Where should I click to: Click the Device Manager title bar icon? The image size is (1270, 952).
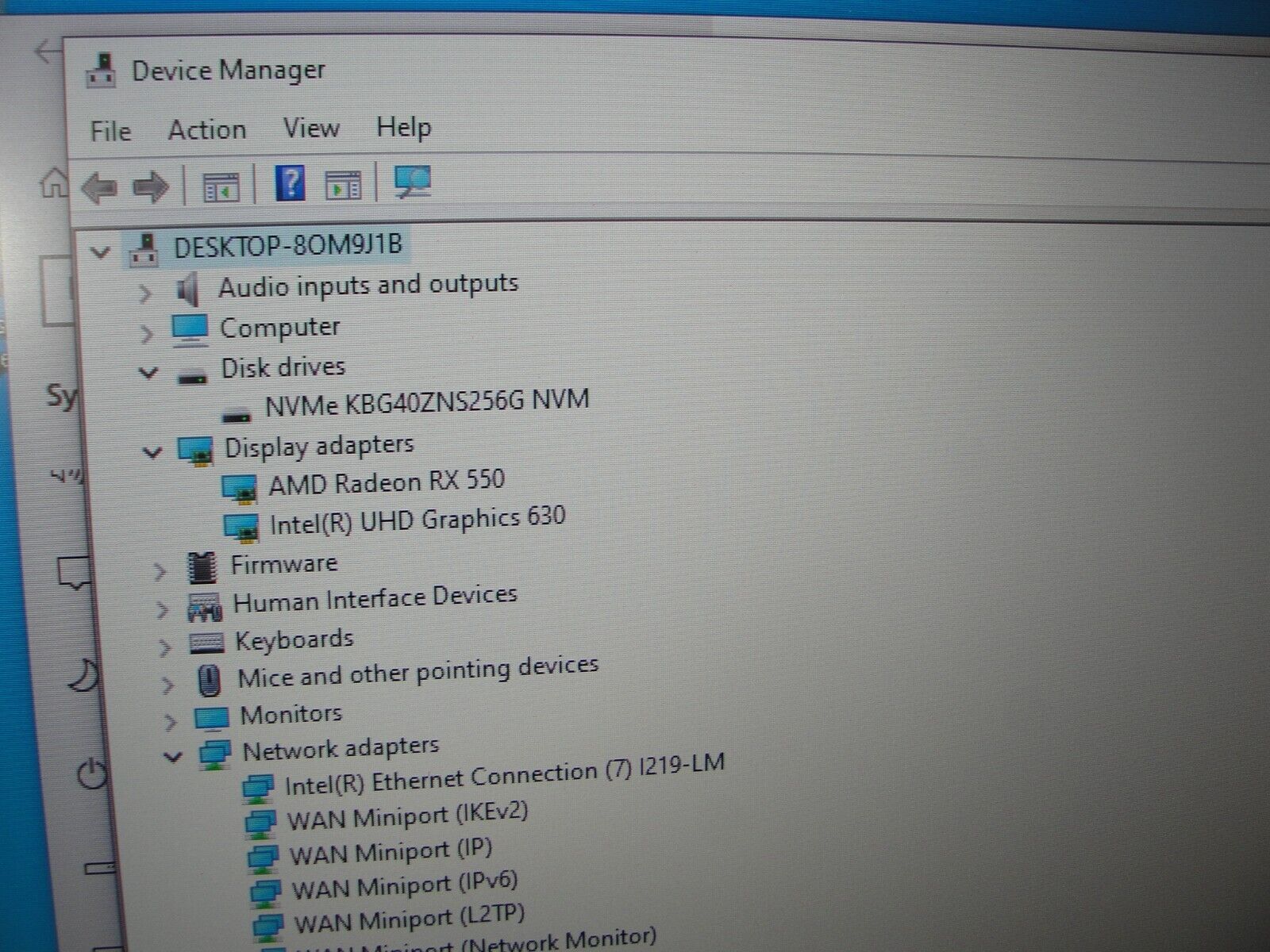[100, 71]
